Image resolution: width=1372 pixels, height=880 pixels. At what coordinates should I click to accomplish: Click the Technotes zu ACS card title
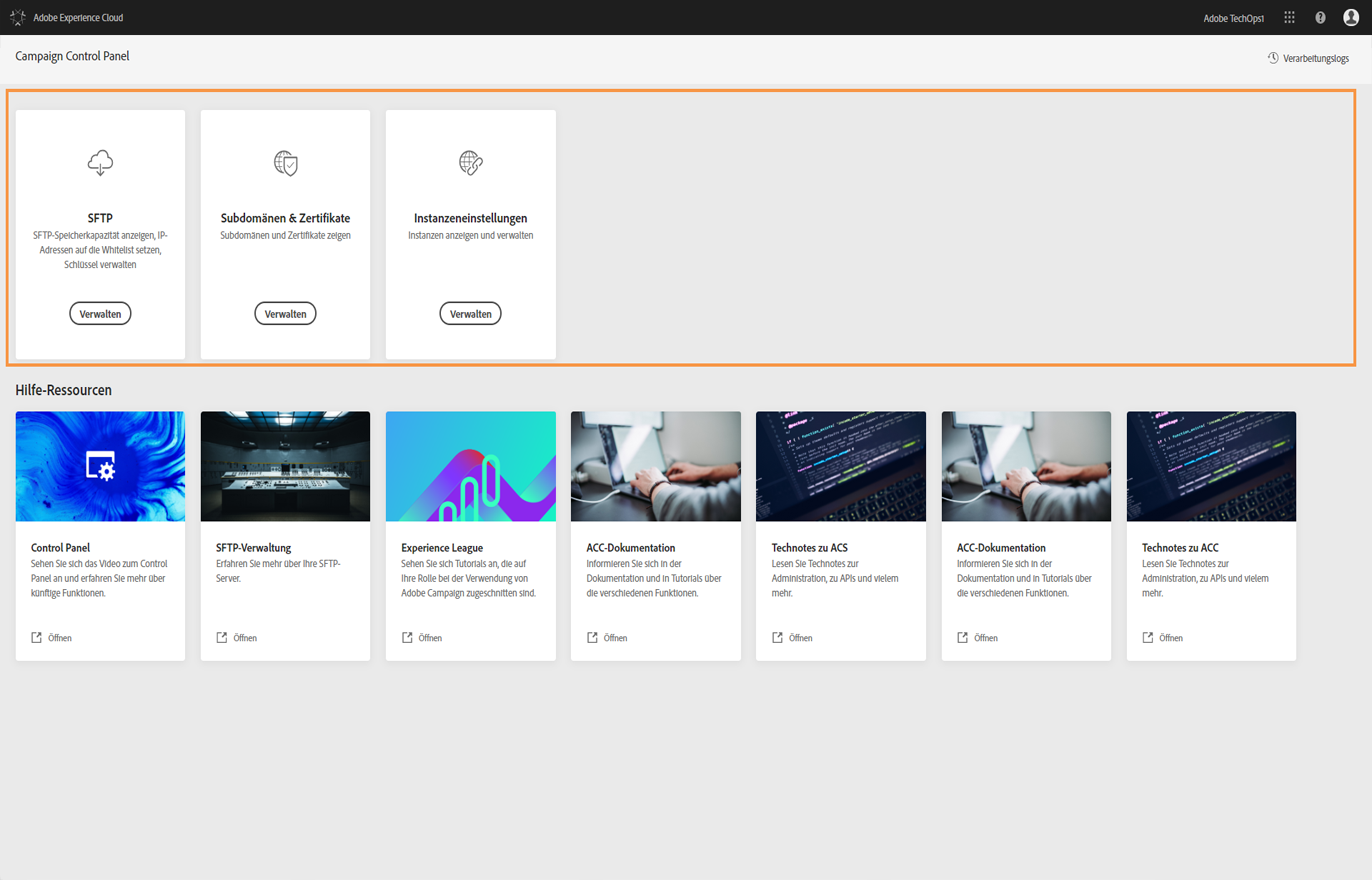810,548
